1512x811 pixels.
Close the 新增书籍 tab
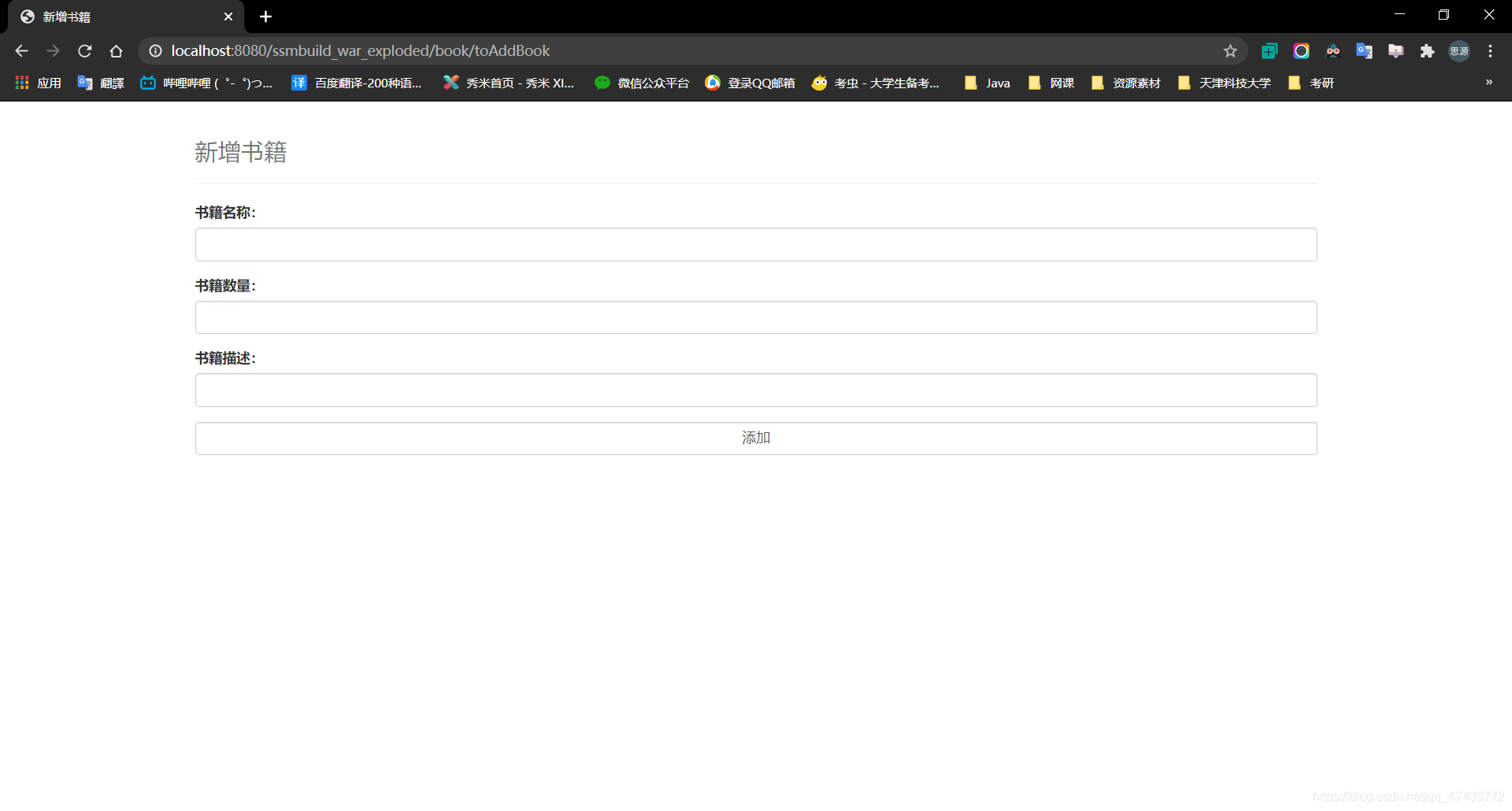[x=228, y=17]
